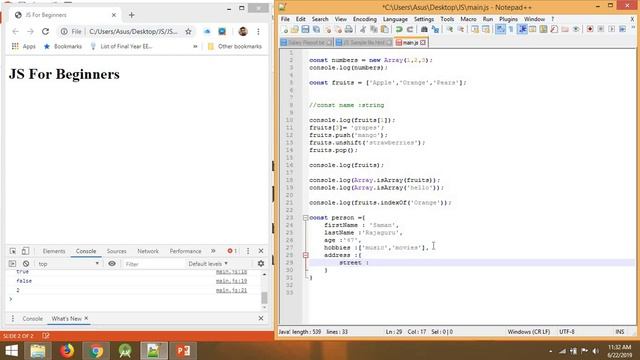Viewport: 640px width, 360px height.
Task: Open Firefox from the Windows taskbar
Action: coord(67,351)
